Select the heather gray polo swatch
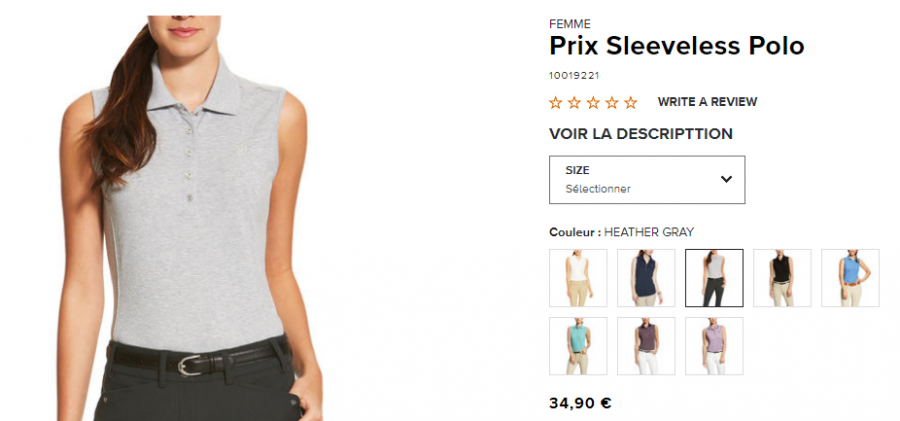Viewport: 900px width, 421px height. click(714, 278)
